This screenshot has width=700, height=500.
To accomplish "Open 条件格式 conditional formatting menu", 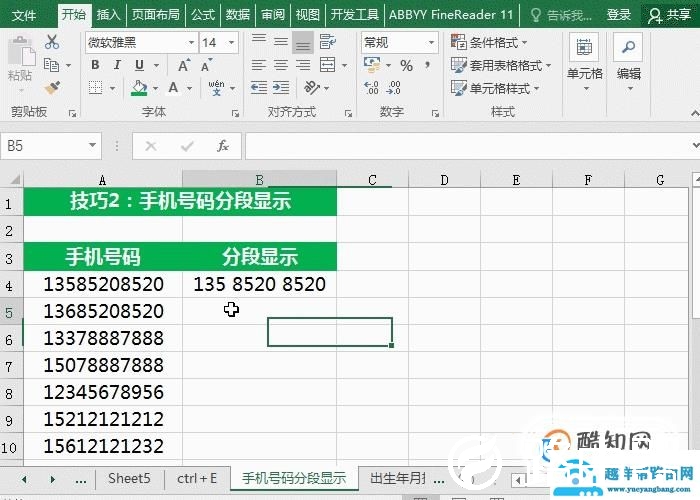I will (x=489, y=42).
